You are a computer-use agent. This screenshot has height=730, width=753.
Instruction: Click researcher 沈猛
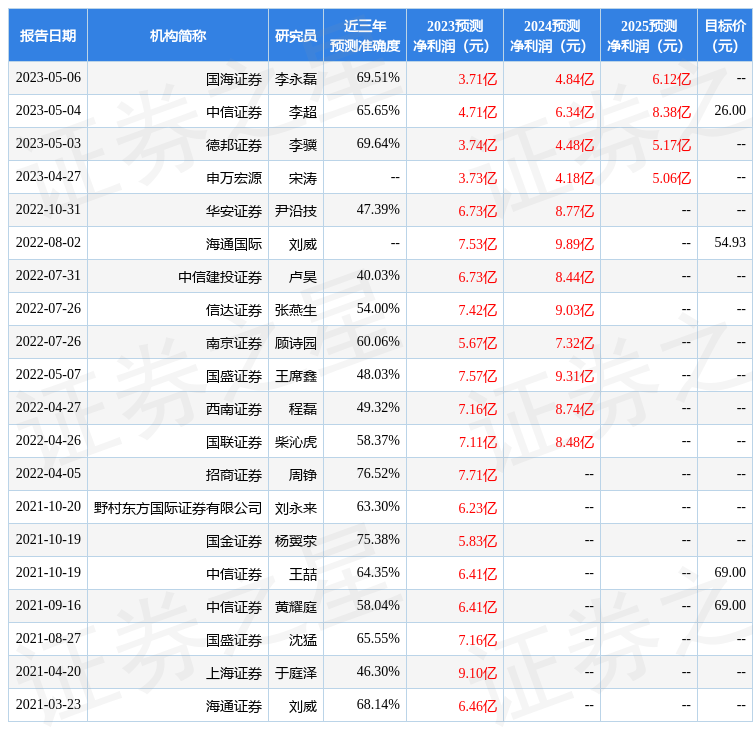(303, 640)
